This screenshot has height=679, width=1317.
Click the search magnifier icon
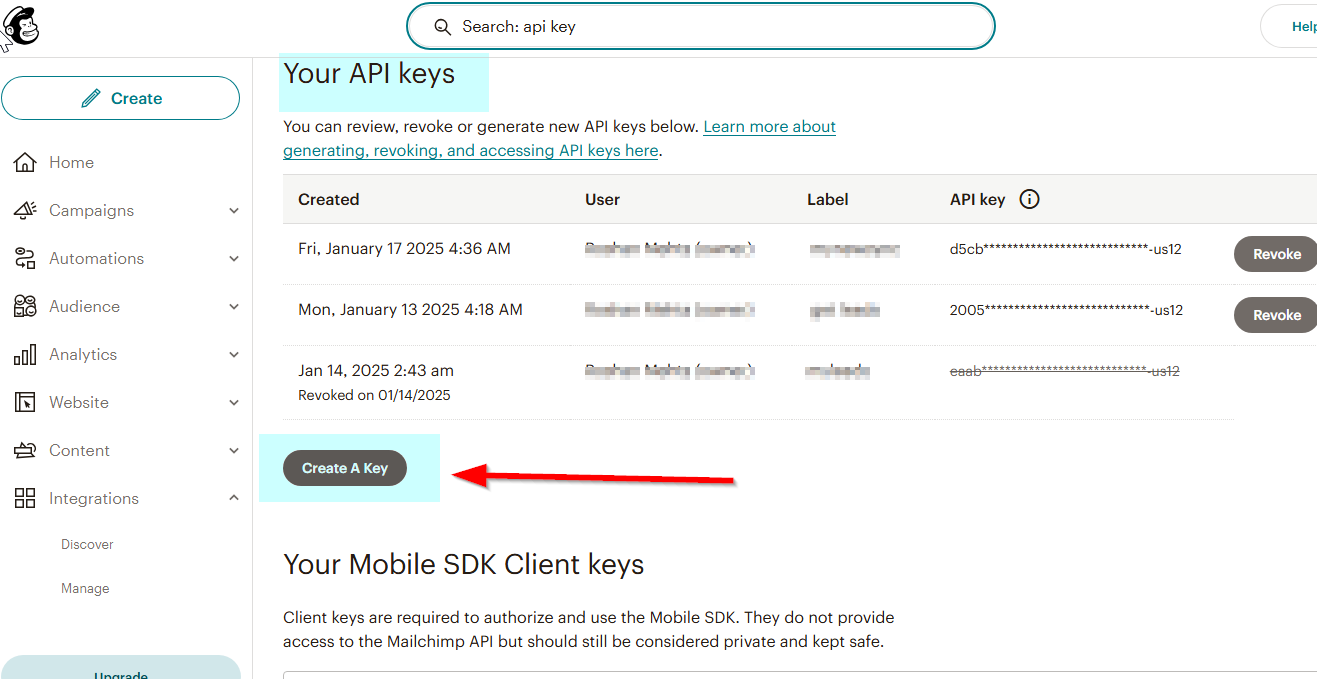coord(442,27)
